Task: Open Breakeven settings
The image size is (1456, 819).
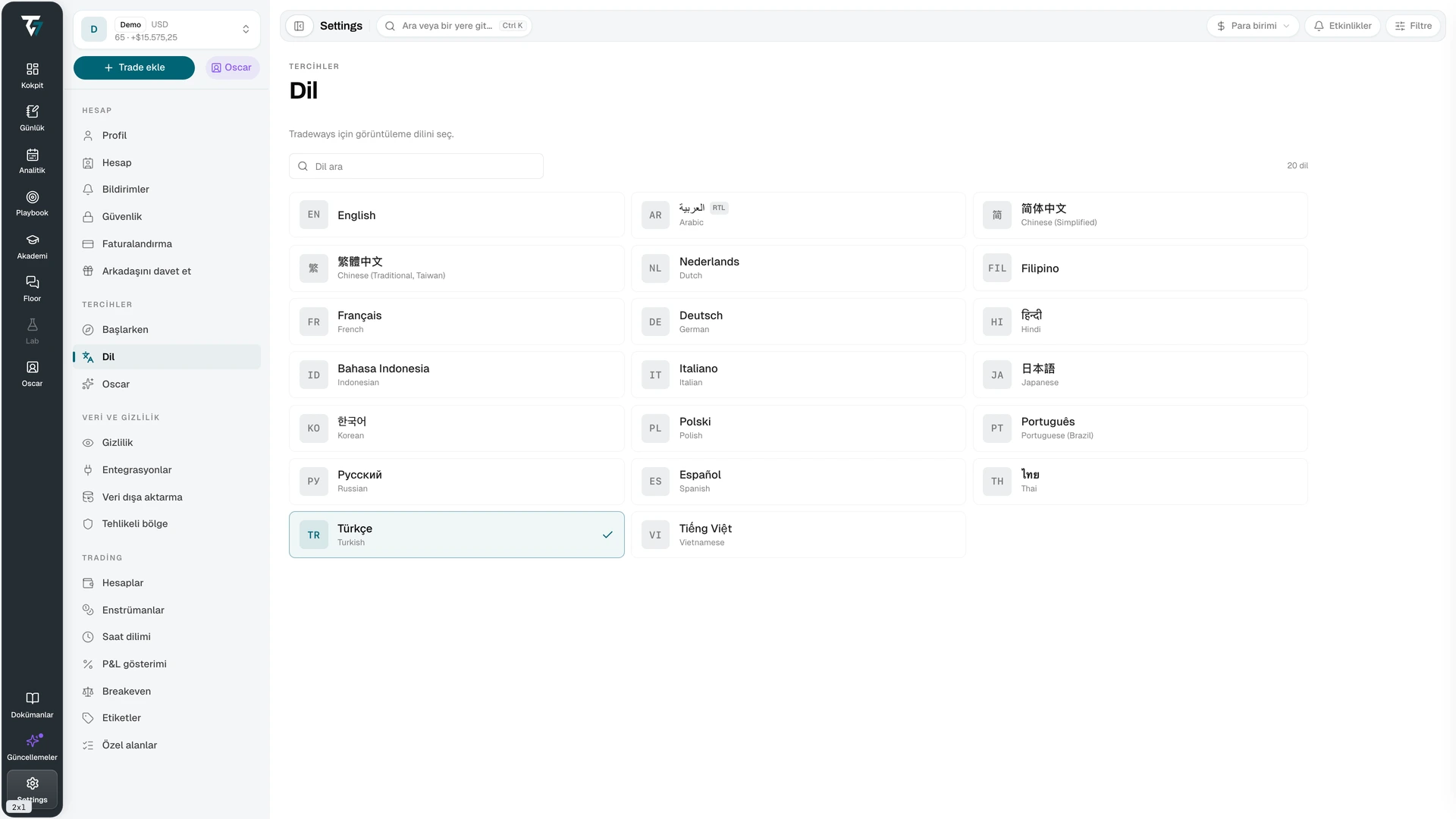Action: [167, 692]
